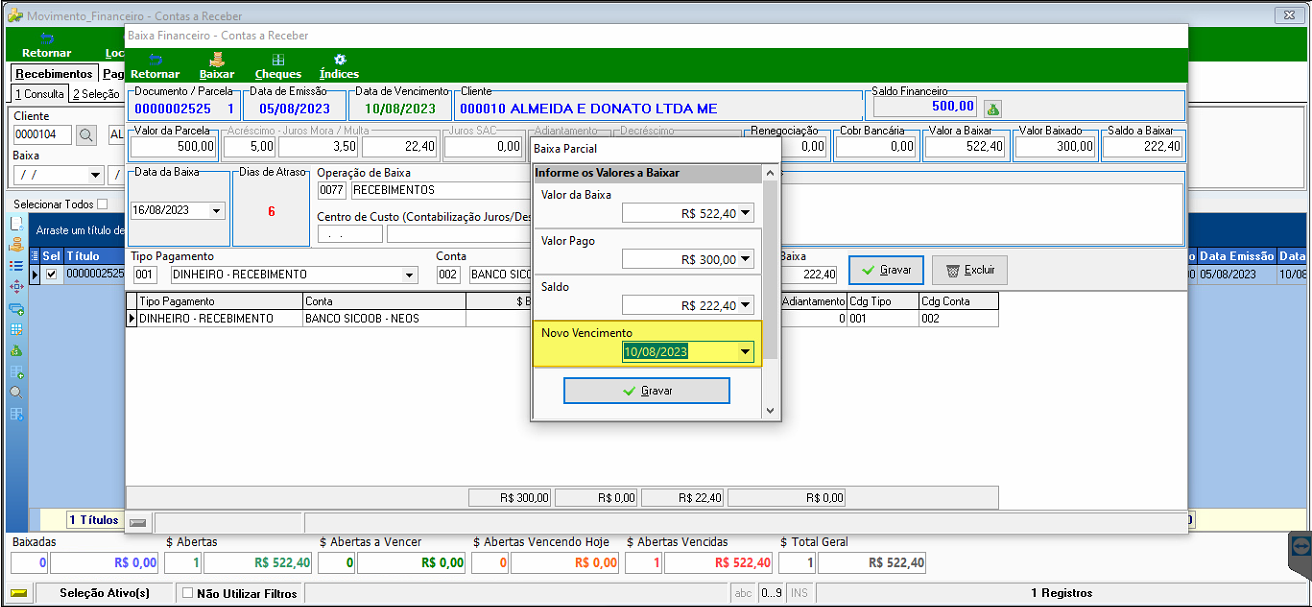Click the Cdg Conta column header
The image size is (1312, 607).
(958, 301)
